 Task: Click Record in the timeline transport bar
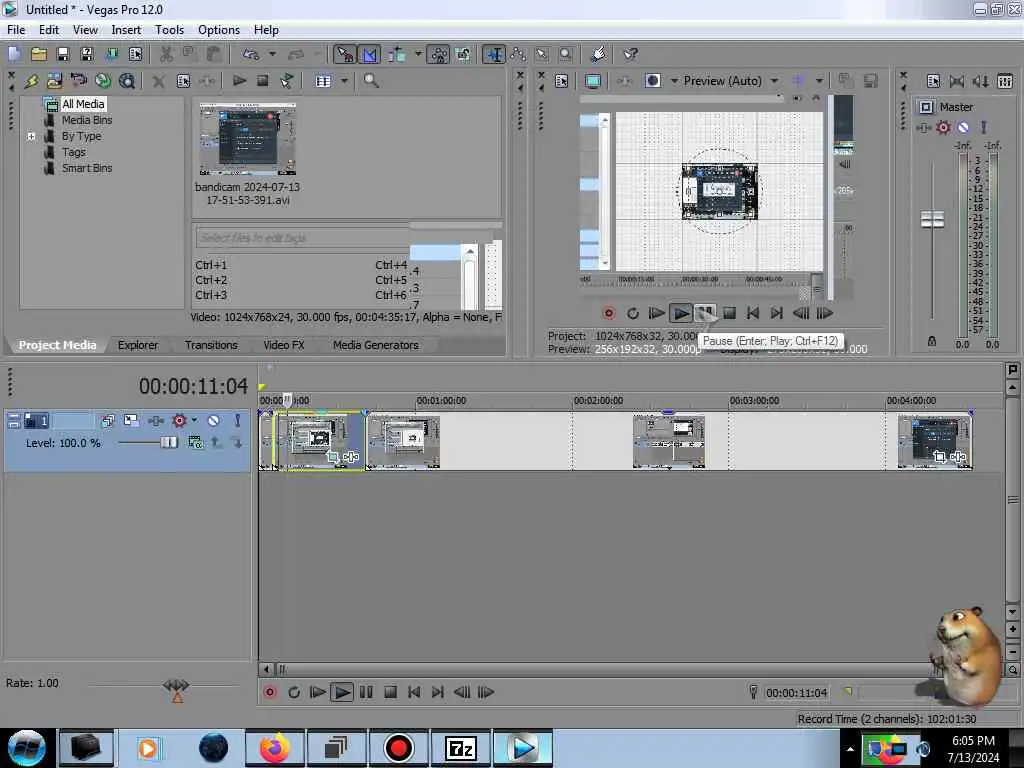270,692
